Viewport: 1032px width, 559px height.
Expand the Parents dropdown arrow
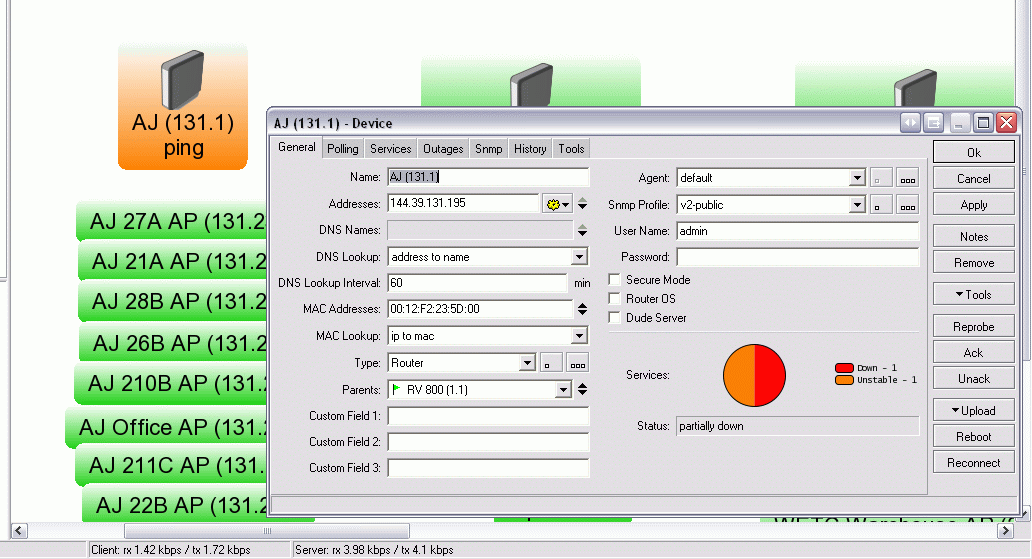(563, 390)
